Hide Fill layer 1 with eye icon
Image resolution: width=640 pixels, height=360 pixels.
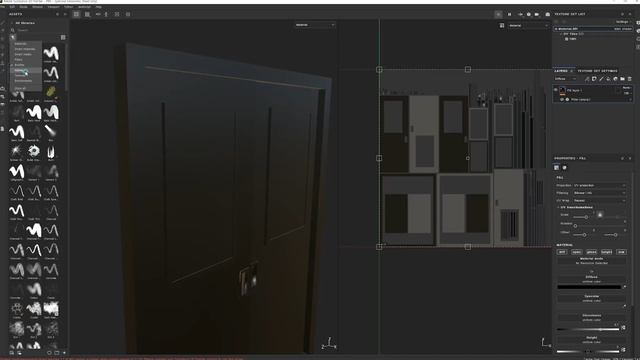(x=556, y=90)
